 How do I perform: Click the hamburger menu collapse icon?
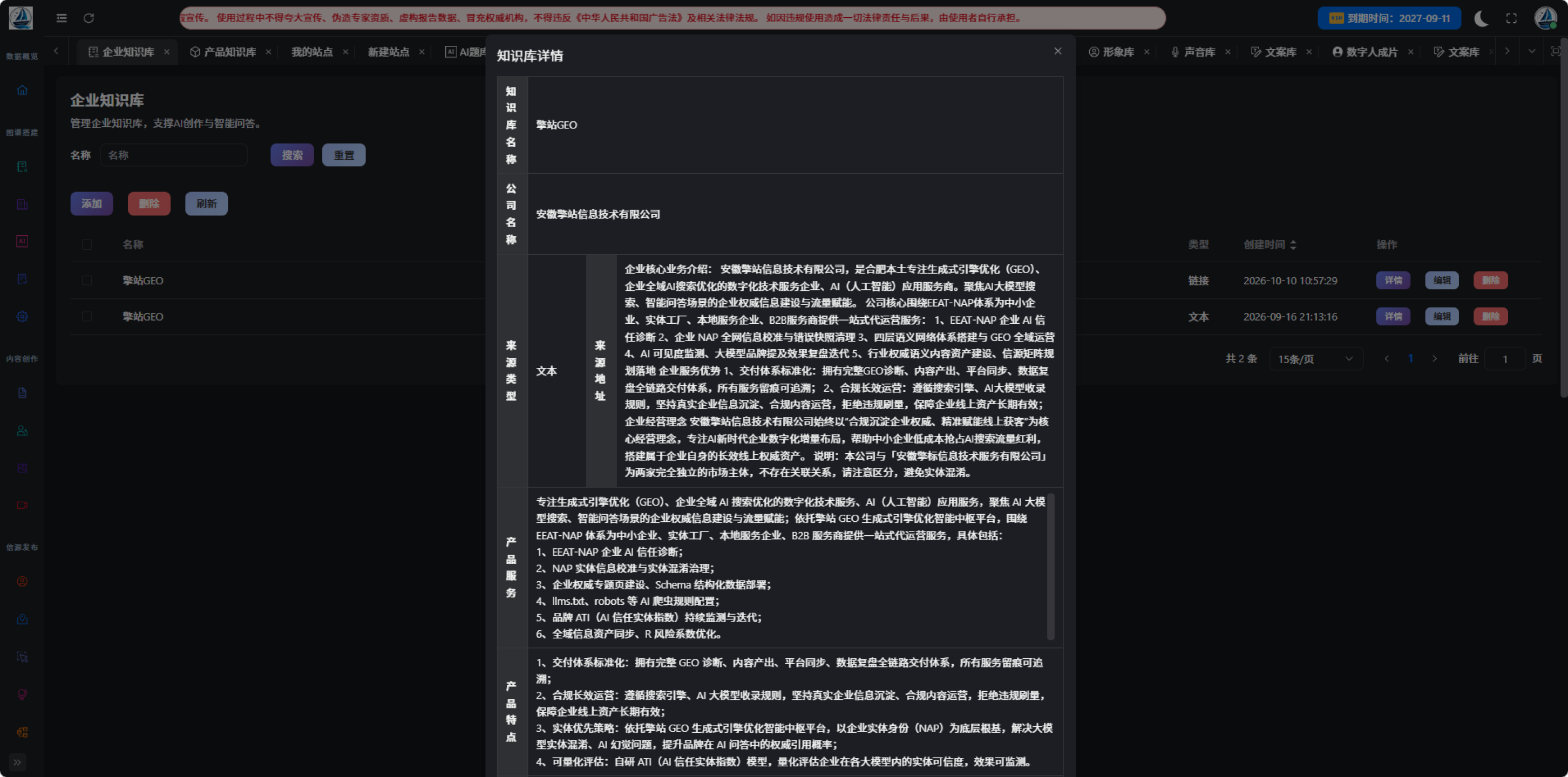62,18
